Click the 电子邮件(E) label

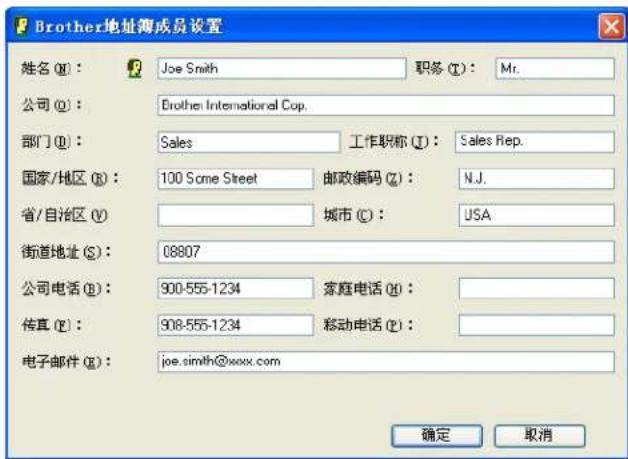coord(66,362)
